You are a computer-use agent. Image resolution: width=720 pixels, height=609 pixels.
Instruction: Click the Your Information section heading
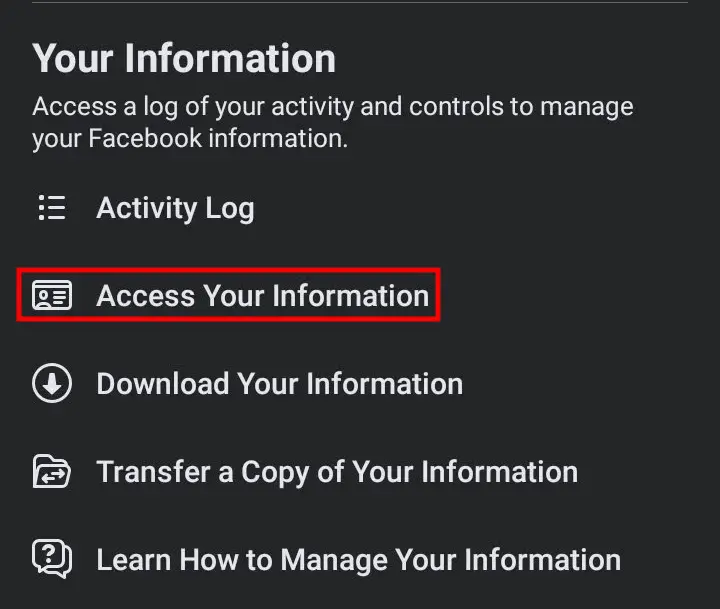point(184,58)
